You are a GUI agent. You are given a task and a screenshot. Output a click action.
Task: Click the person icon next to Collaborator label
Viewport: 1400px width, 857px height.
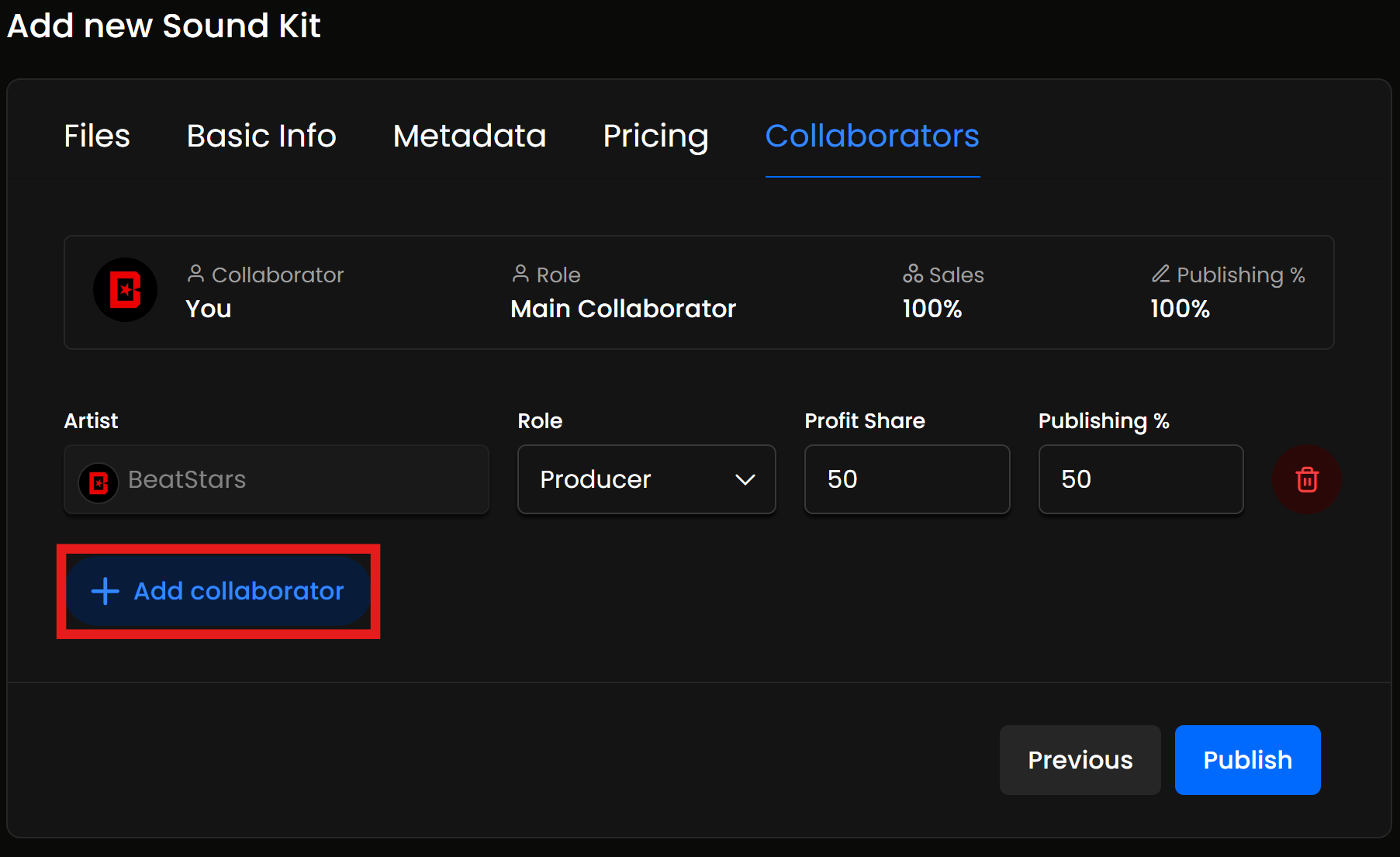(x=195, y=274)
